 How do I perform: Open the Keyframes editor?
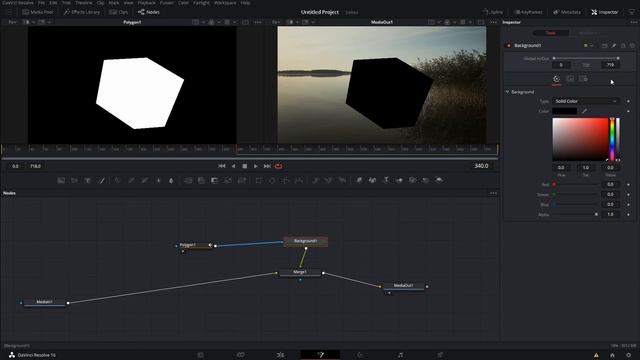(528, 12)
